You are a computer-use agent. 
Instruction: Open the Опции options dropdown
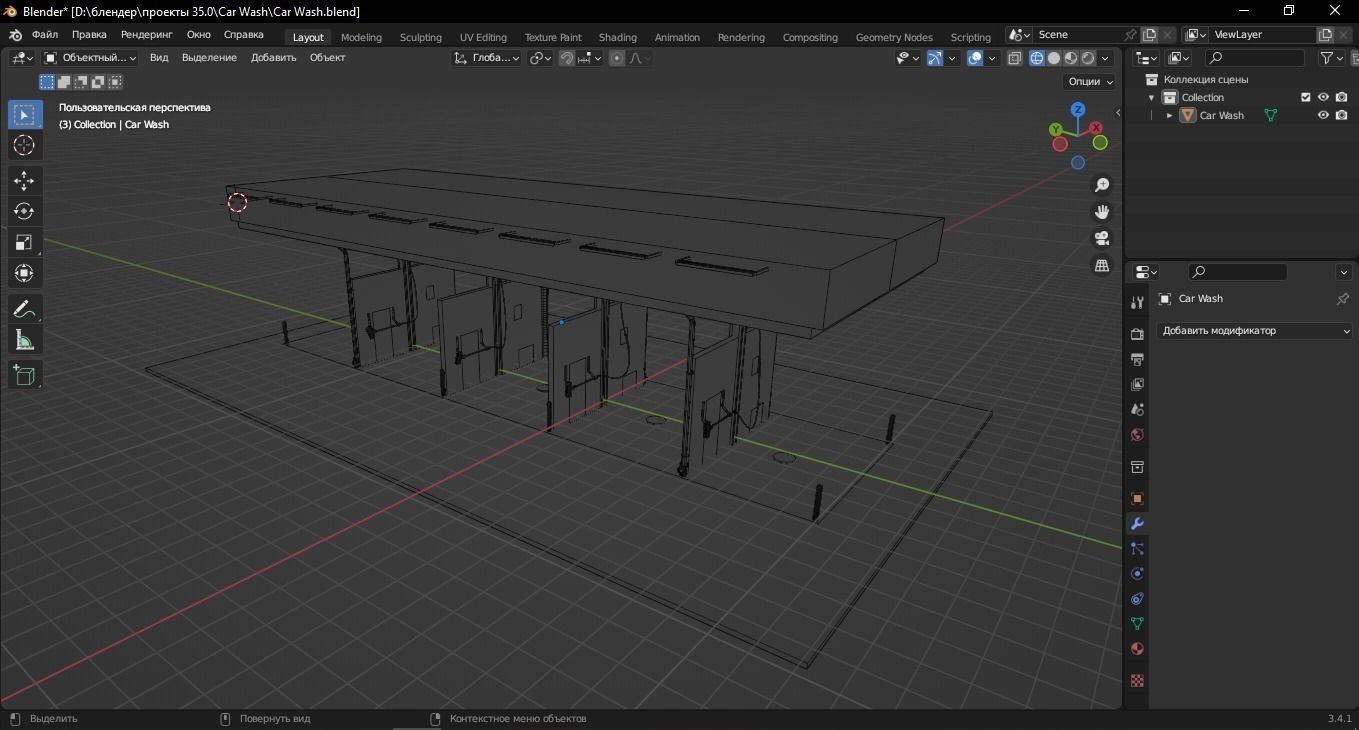click(x=1090, y=82)
